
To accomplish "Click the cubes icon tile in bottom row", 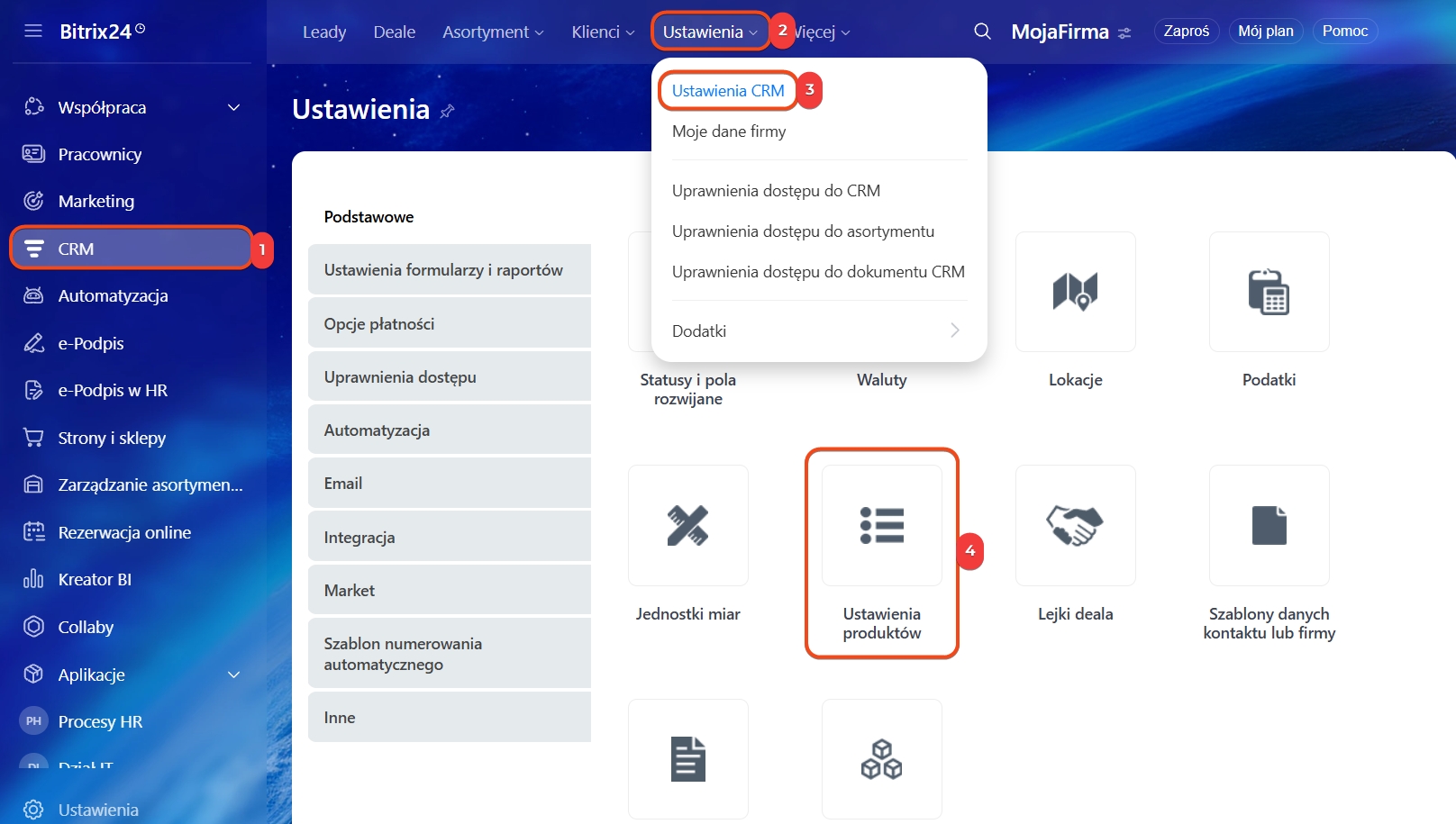I will (x=882, y=759).
